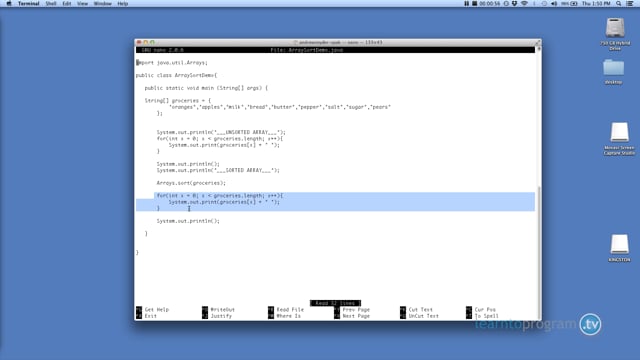Open the Apple menu
The image size is (640, 360).
click(9, 4)
